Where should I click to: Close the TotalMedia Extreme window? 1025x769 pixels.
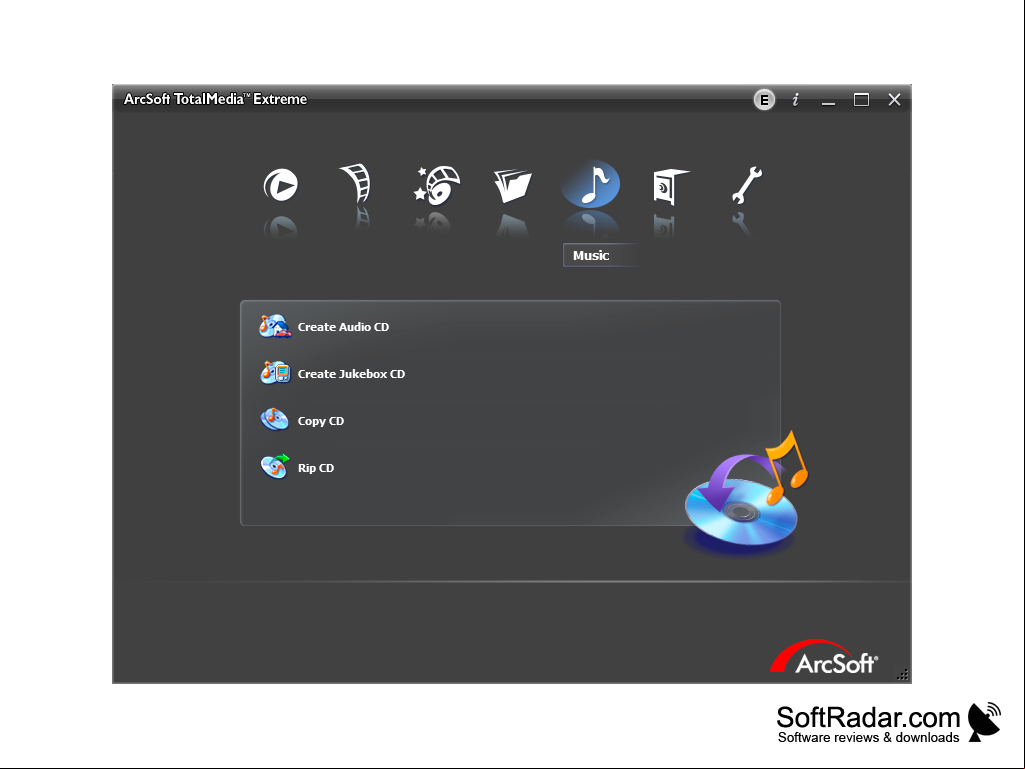pyautogui.click(x=894, y=99)
